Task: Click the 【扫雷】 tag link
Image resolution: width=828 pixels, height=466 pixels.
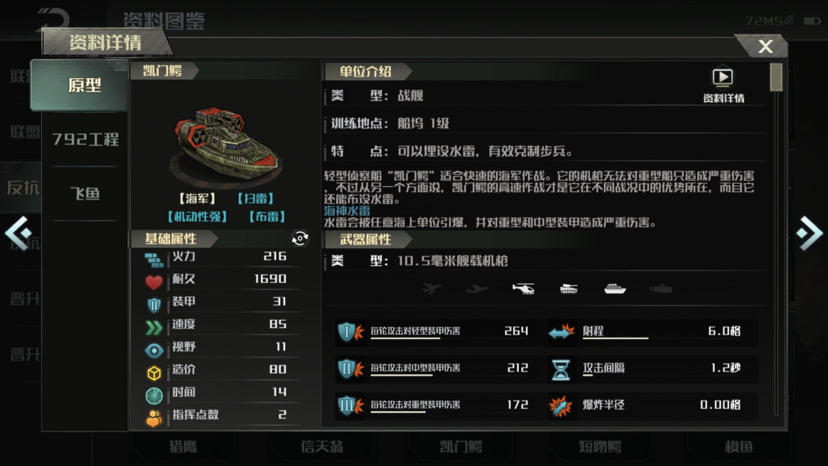Action: click(x=256, y=199)
